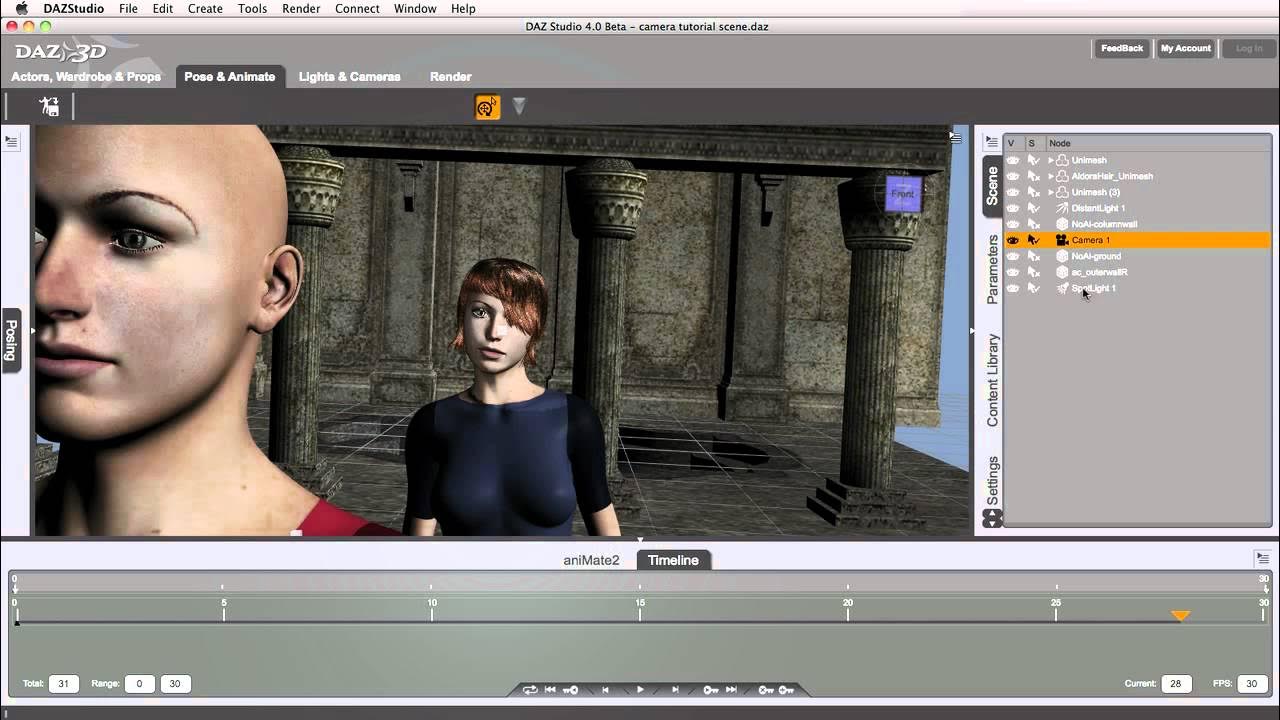
Task: Click the orange timeline playhead marker
Action: click(x=1180, y=616)
